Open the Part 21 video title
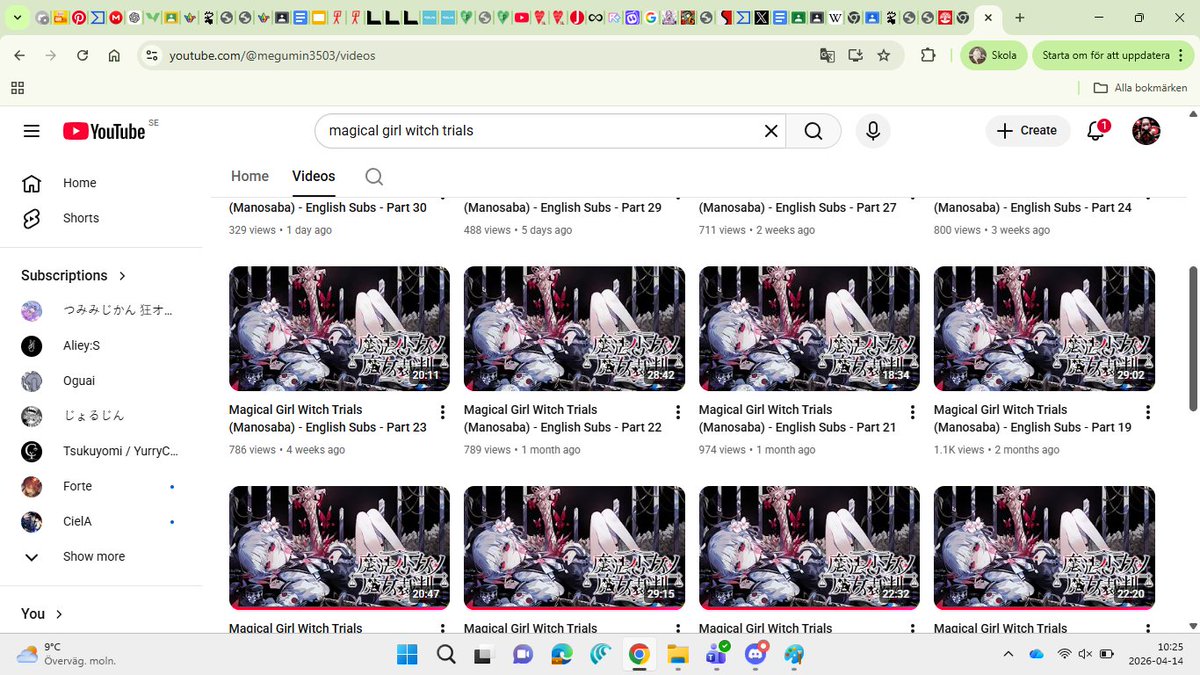The width and height of the screenshot is (1200, 675). pyautogui.click(x=797, y=418)
